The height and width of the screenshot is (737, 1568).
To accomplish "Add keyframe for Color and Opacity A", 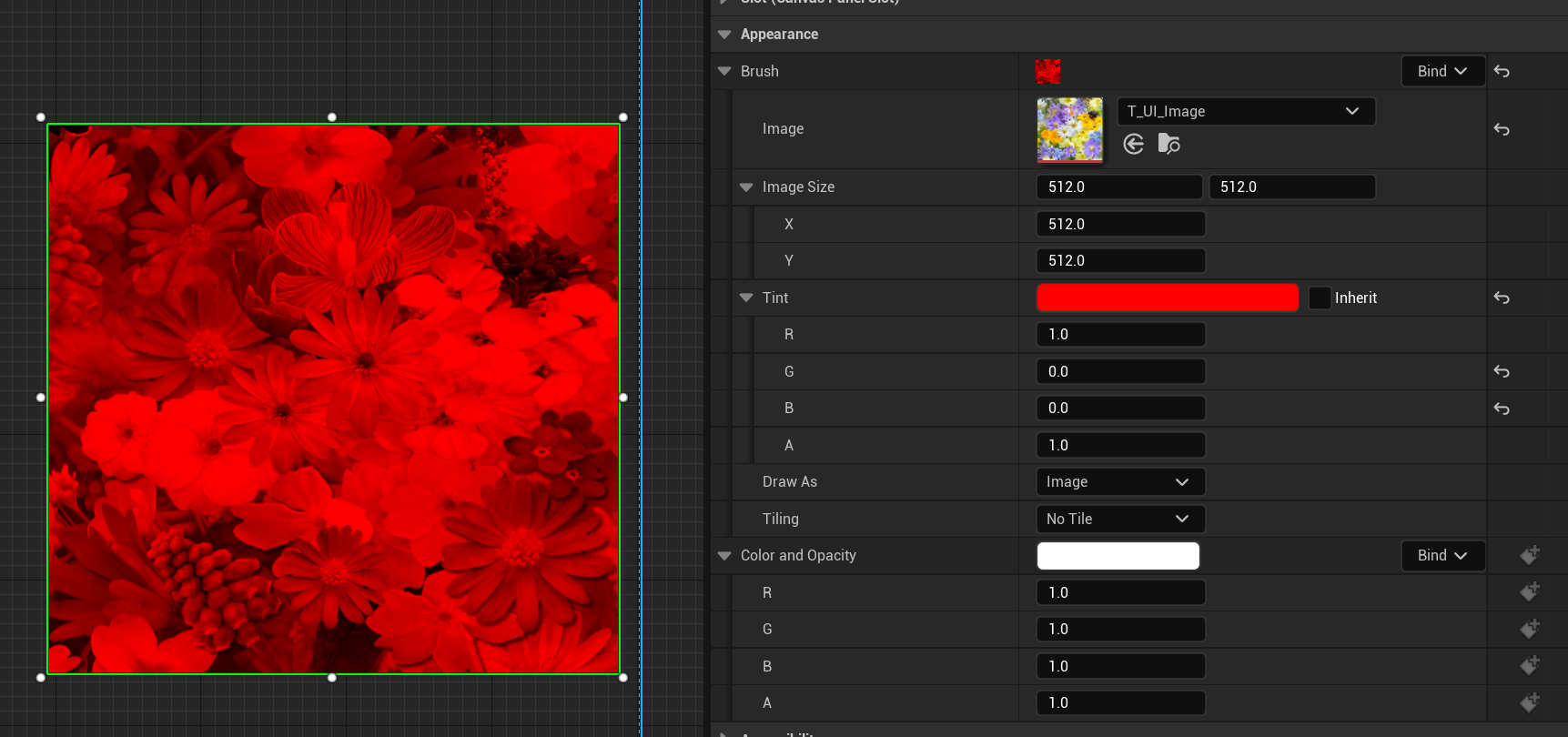I will (1530, 702).
